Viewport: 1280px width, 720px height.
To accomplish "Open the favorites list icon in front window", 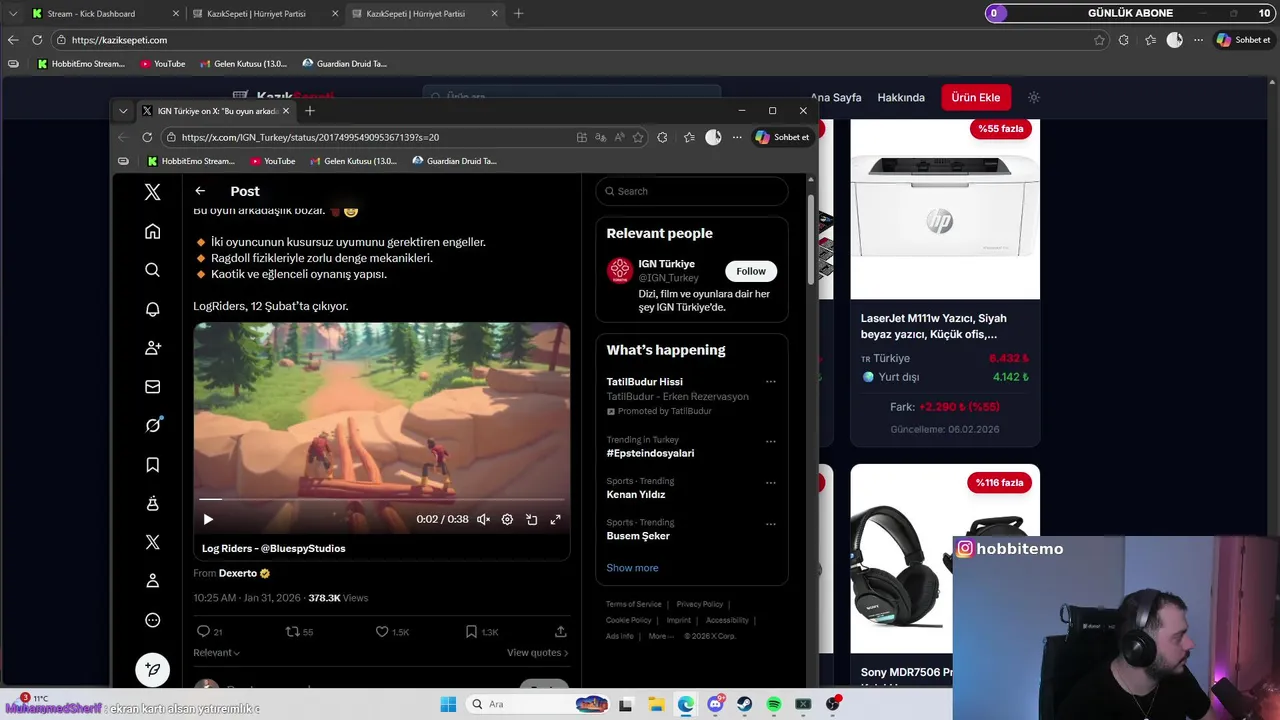I will click(x=689, y=137).
